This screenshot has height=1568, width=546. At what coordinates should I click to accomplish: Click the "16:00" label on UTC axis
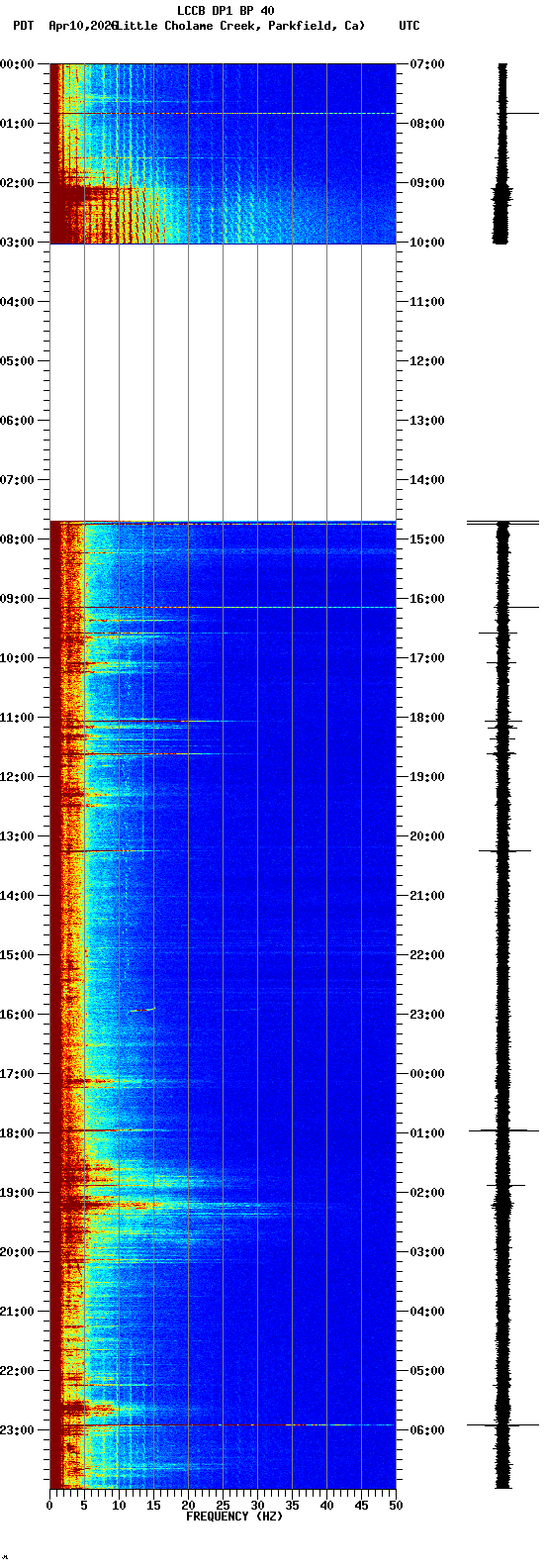click(x=427, y=599)
